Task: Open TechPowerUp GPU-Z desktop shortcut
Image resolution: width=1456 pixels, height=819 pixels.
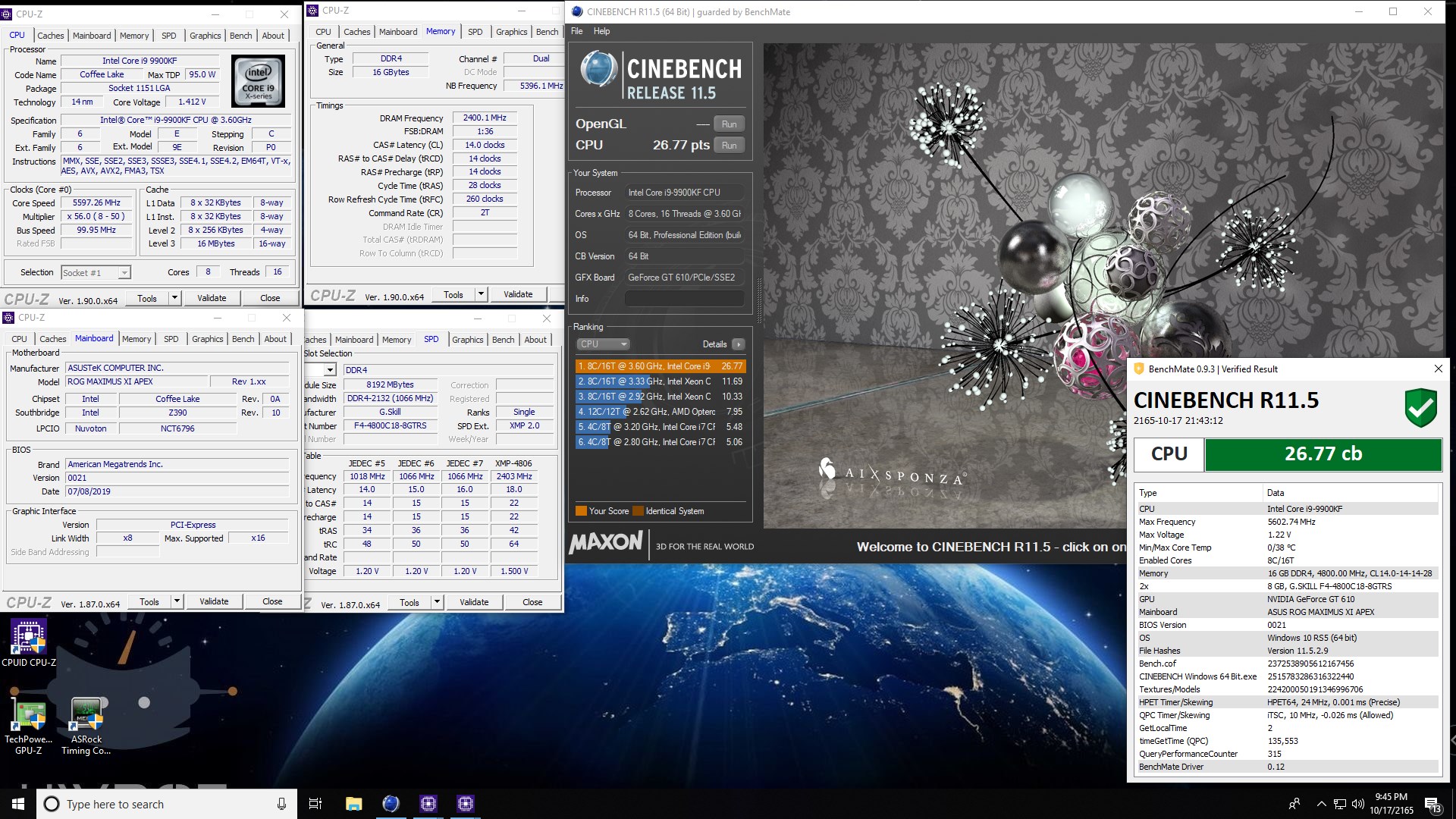Action: pyautogui.click(x=29, y=724)
